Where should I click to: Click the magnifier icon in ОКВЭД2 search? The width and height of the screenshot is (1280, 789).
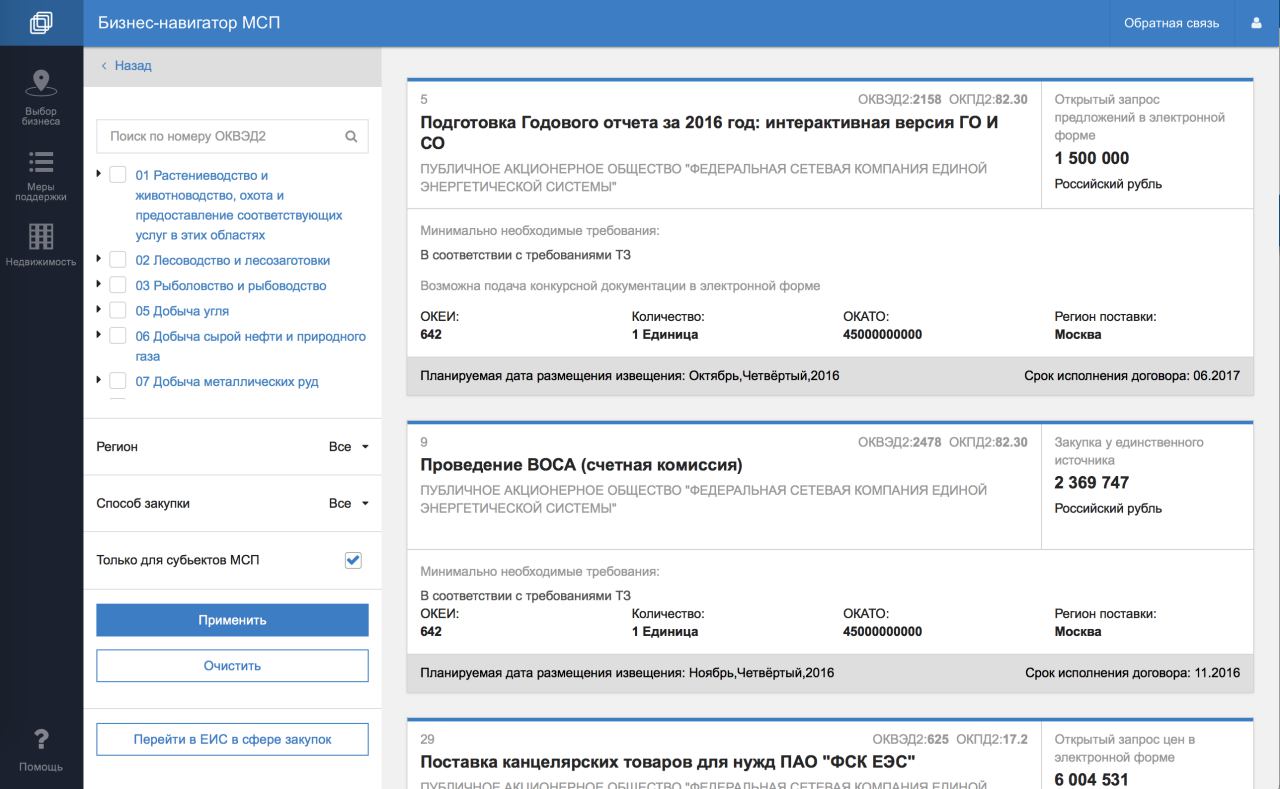[x=351, y=137]
